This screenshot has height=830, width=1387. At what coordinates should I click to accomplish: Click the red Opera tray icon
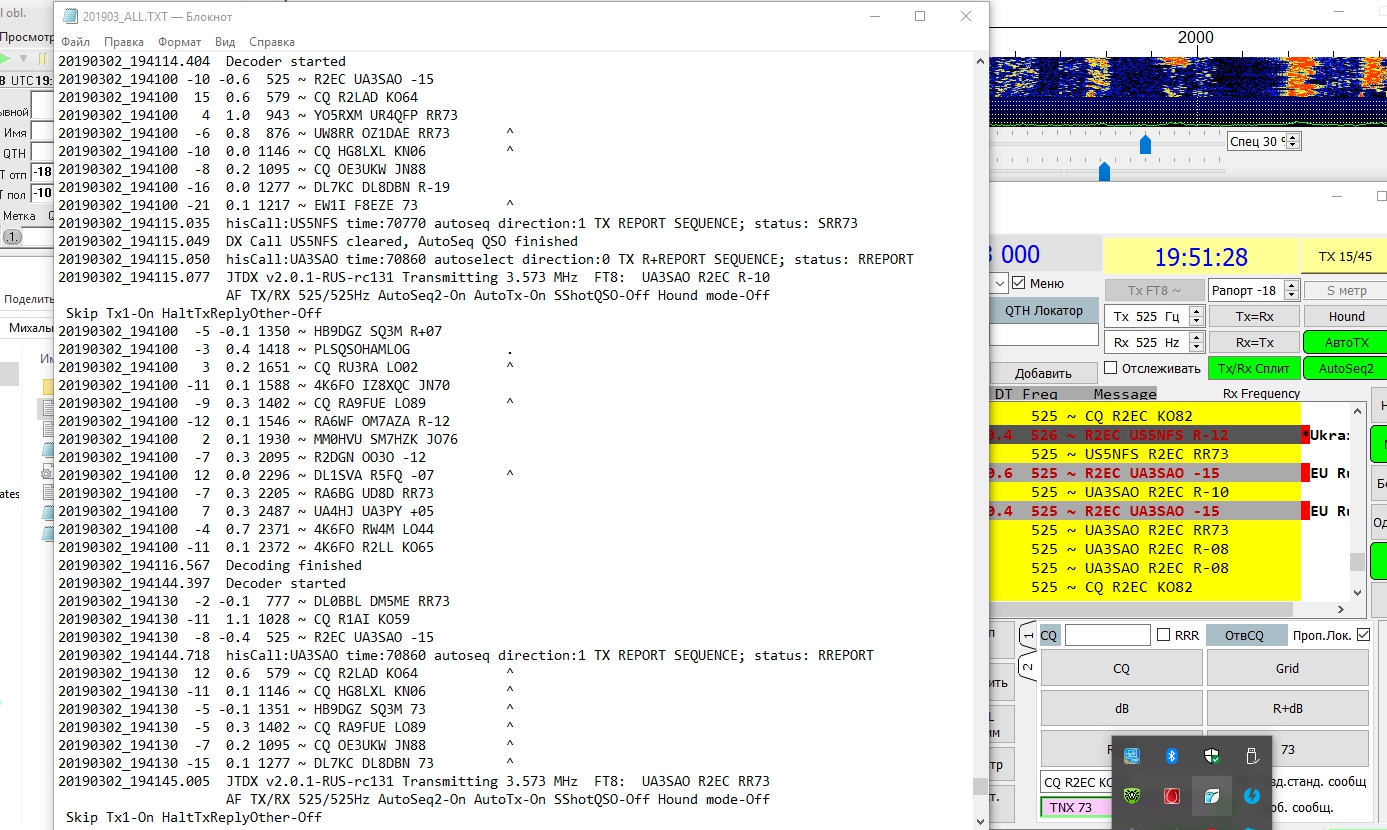1171,796
